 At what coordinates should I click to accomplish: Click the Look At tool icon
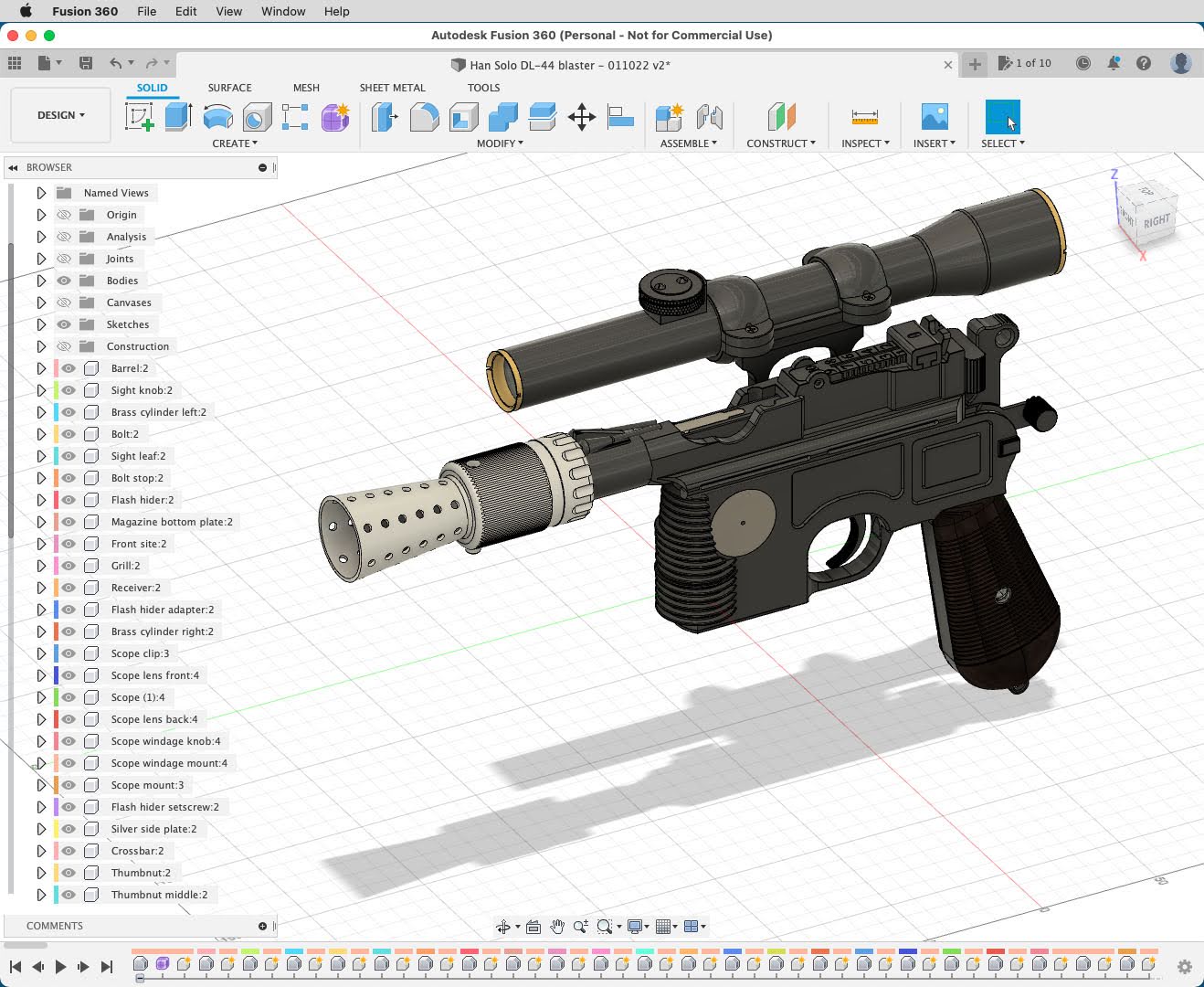pyautogui.click(x=533, y=927)
